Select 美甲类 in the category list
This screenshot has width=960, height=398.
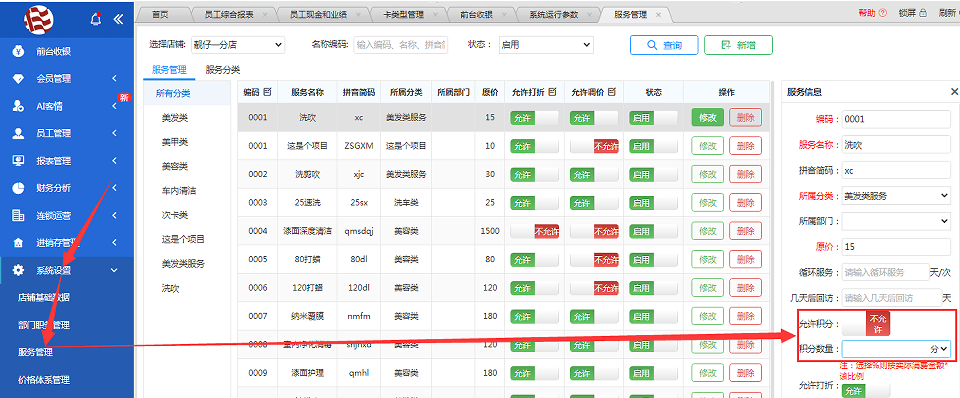tap(175, 142)
